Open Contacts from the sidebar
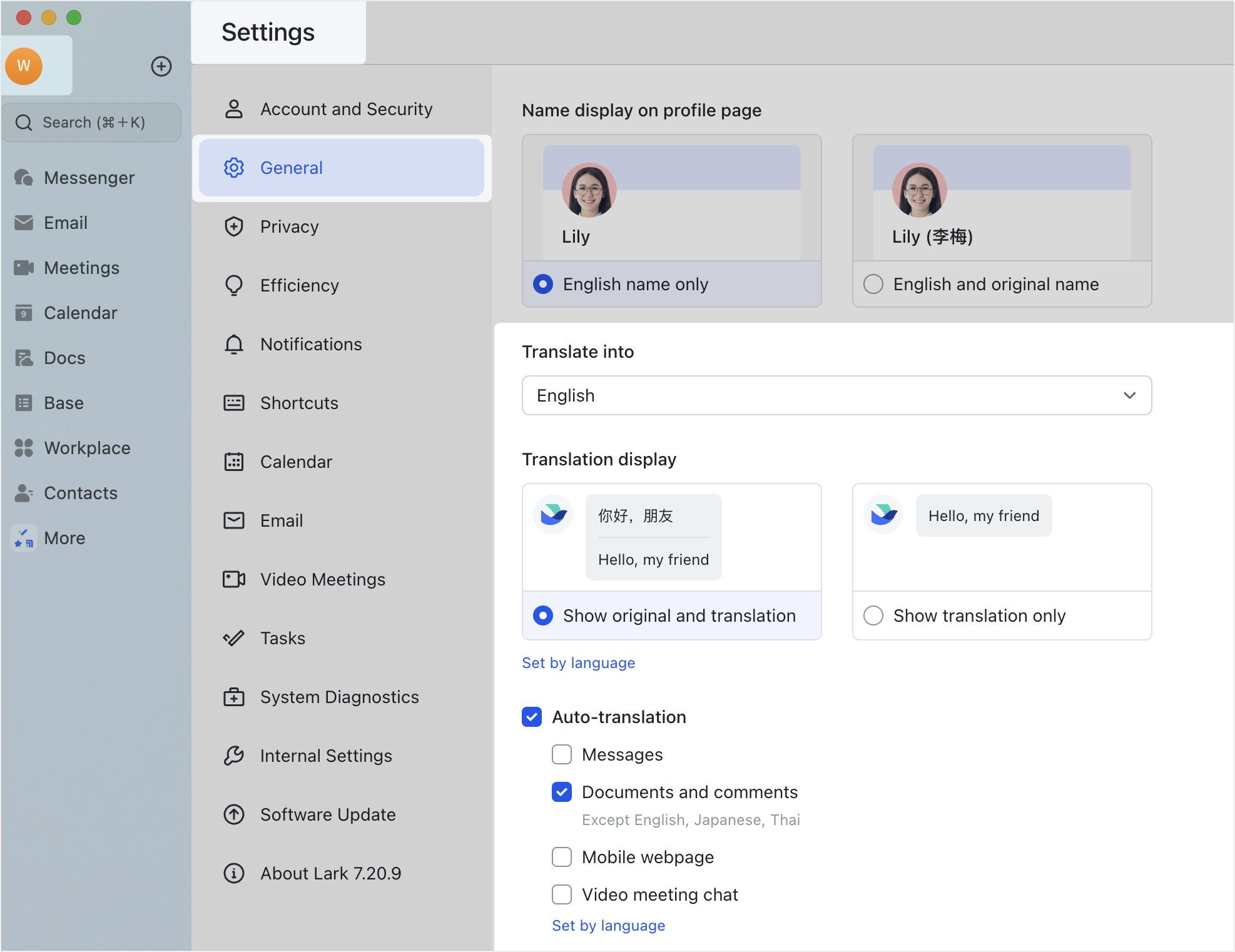The width and height of the screenshot is (1235, 952). (x=79, y=493)
